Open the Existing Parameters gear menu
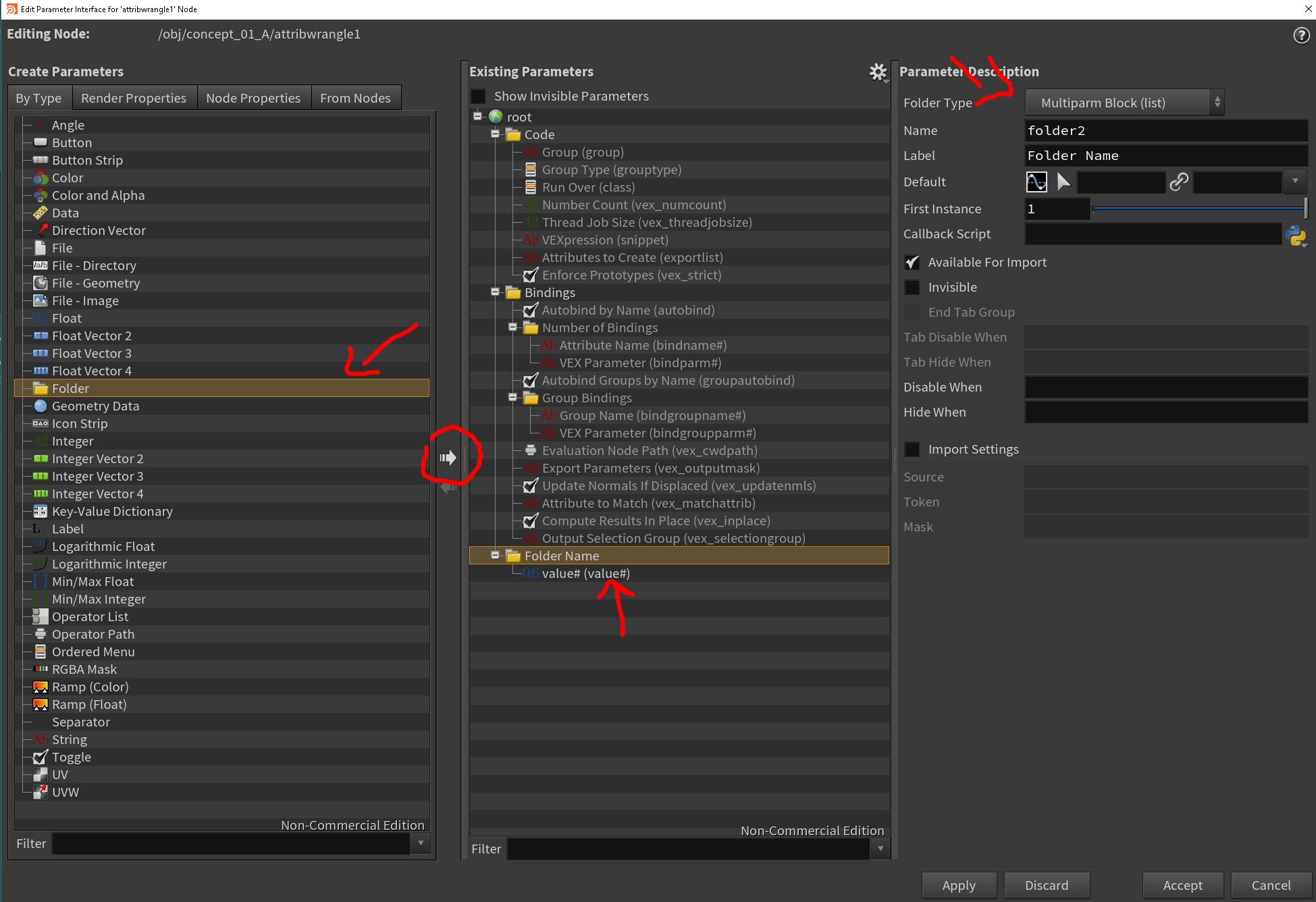This screenshot has width=1316, height=902. coord(877,72)
